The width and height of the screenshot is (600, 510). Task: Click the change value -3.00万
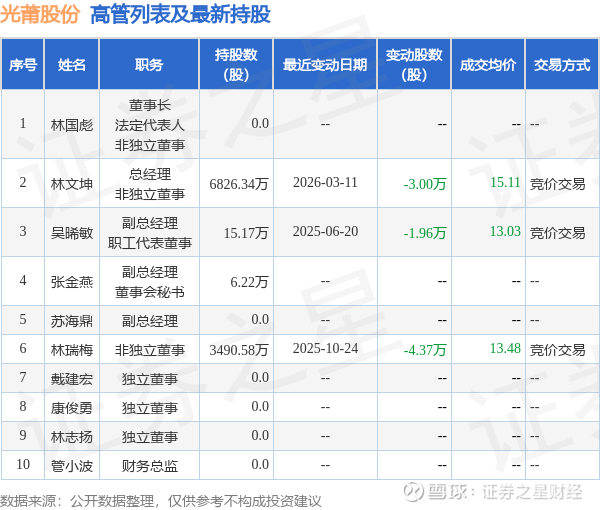425,184
